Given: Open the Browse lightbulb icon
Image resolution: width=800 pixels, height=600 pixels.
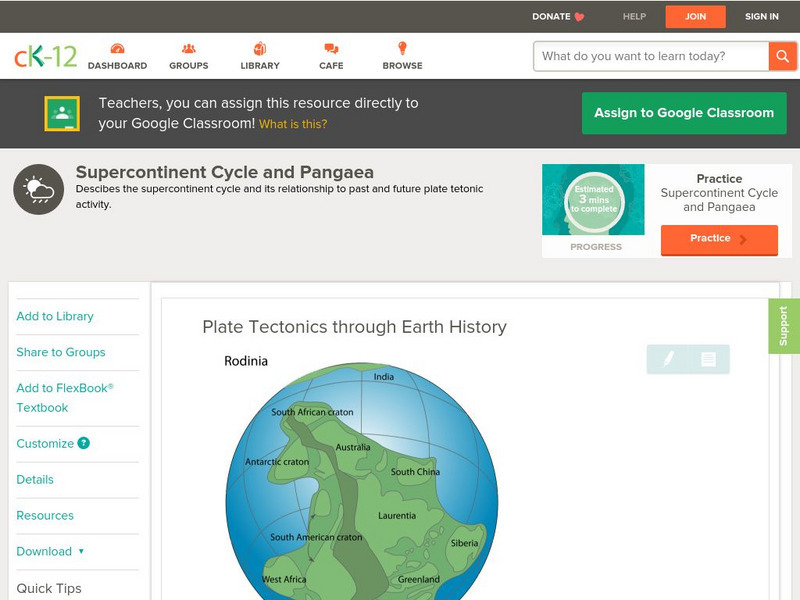Looking at the screenshot, I should [402, 48].
